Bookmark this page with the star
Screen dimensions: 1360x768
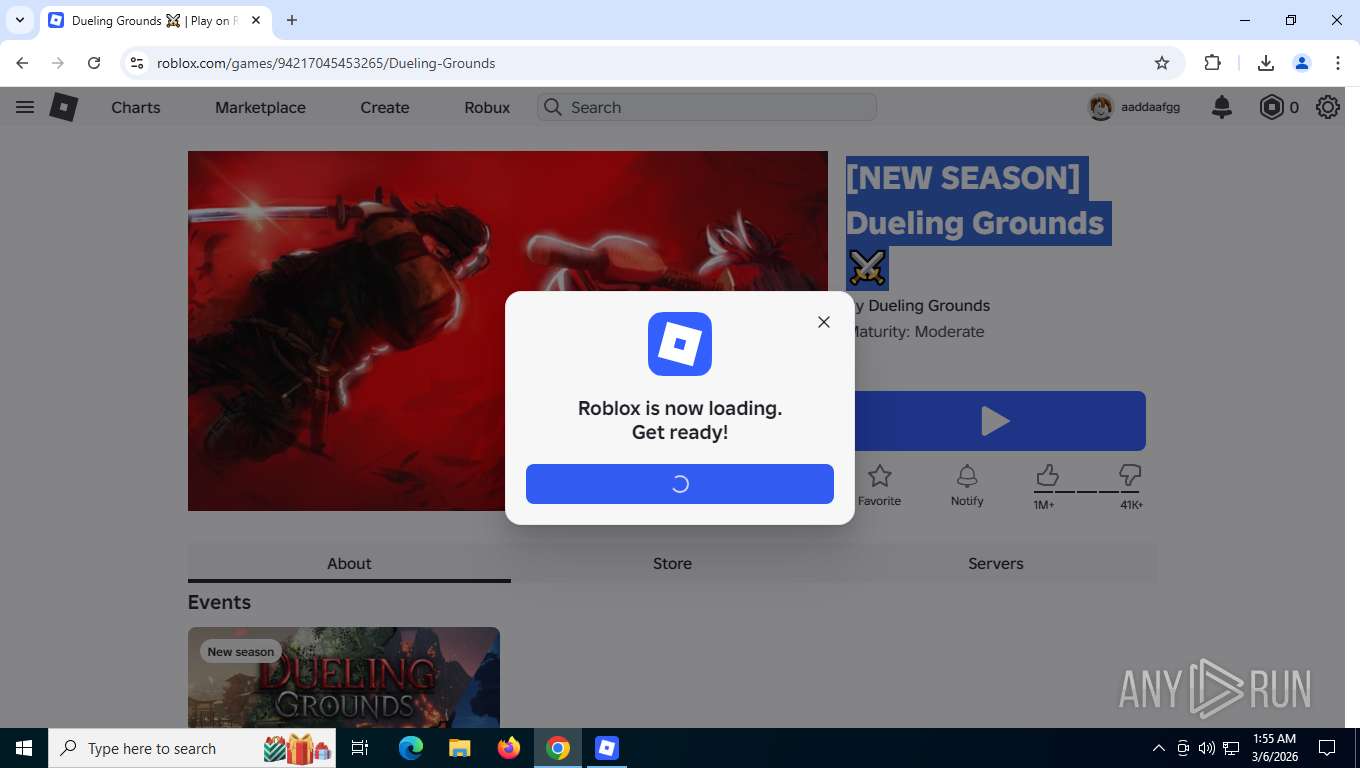[x=1162, y=63]
